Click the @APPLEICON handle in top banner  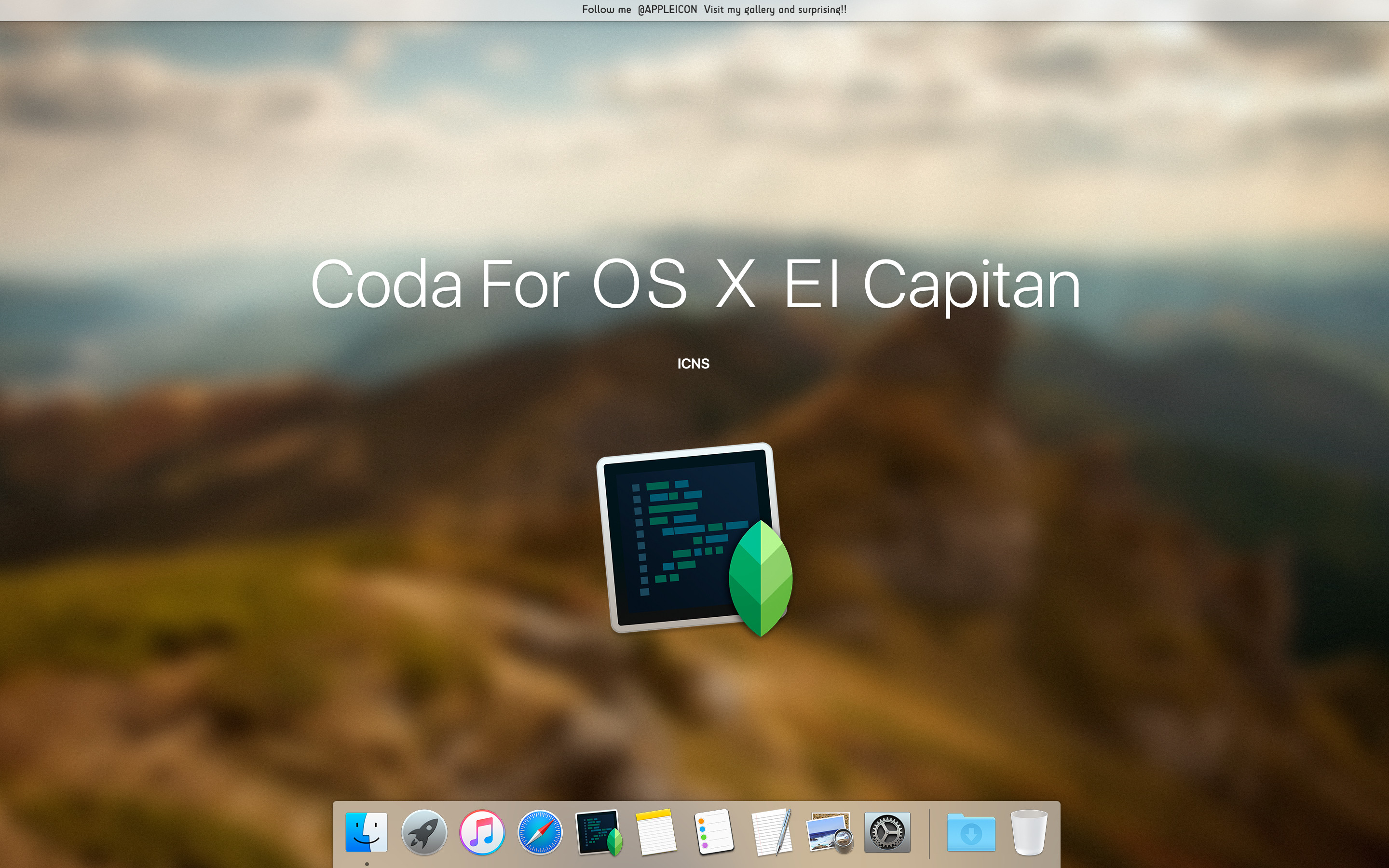coord(667,9)
